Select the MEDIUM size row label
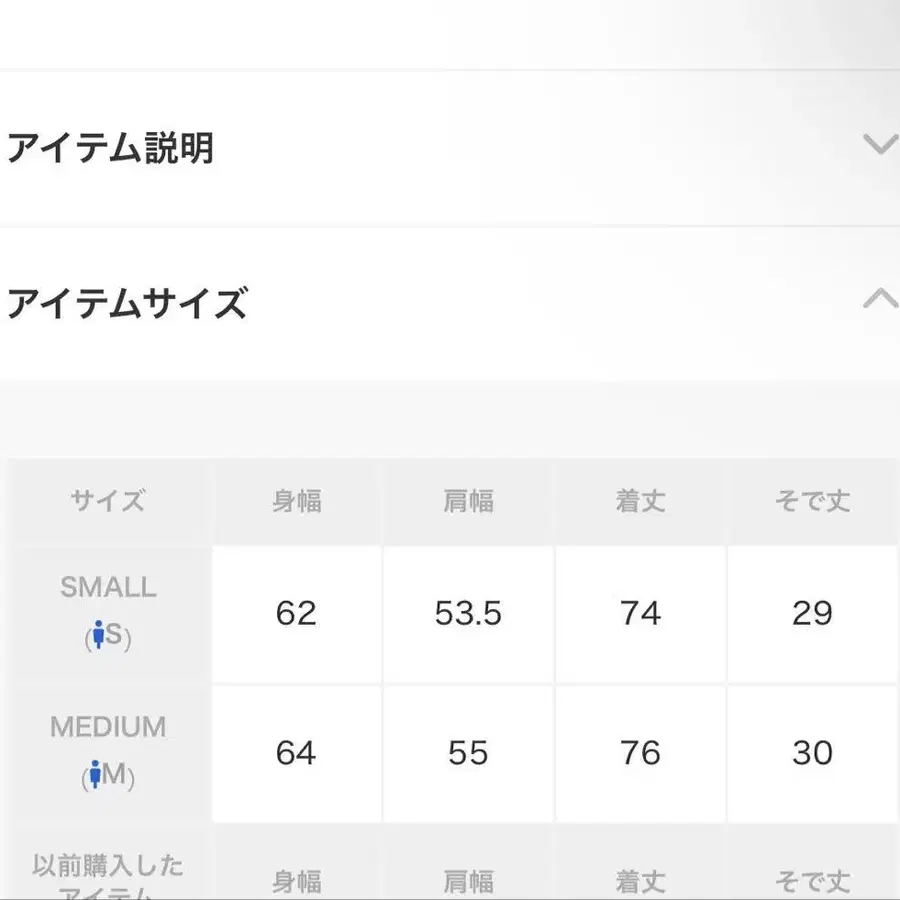This screenshot has width=900, height=900. point(108,727)
